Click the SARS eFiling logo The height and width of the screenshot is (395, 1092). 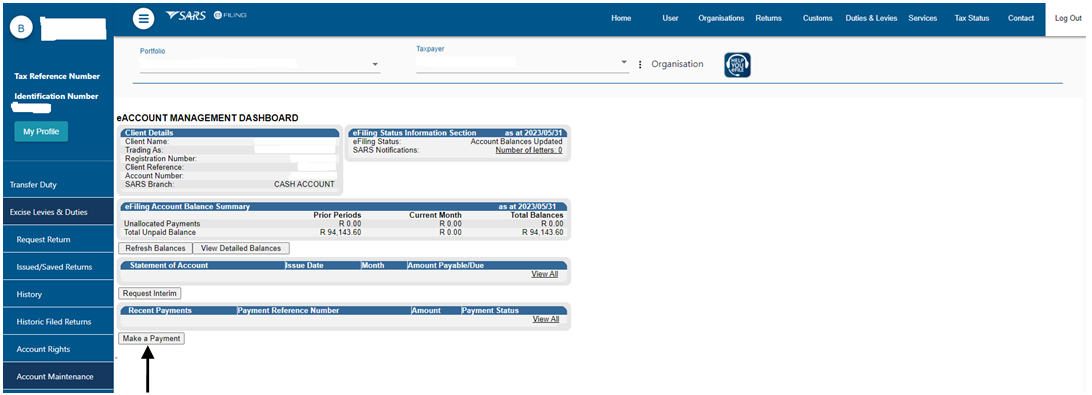click(x=206, y=15)
